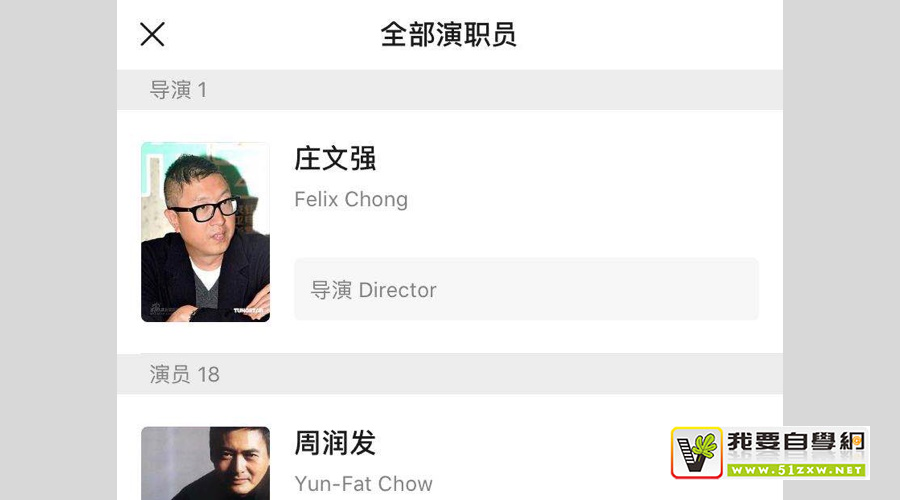Click the count 18 beside 演员
900x500 pixels.
point(208,374)
